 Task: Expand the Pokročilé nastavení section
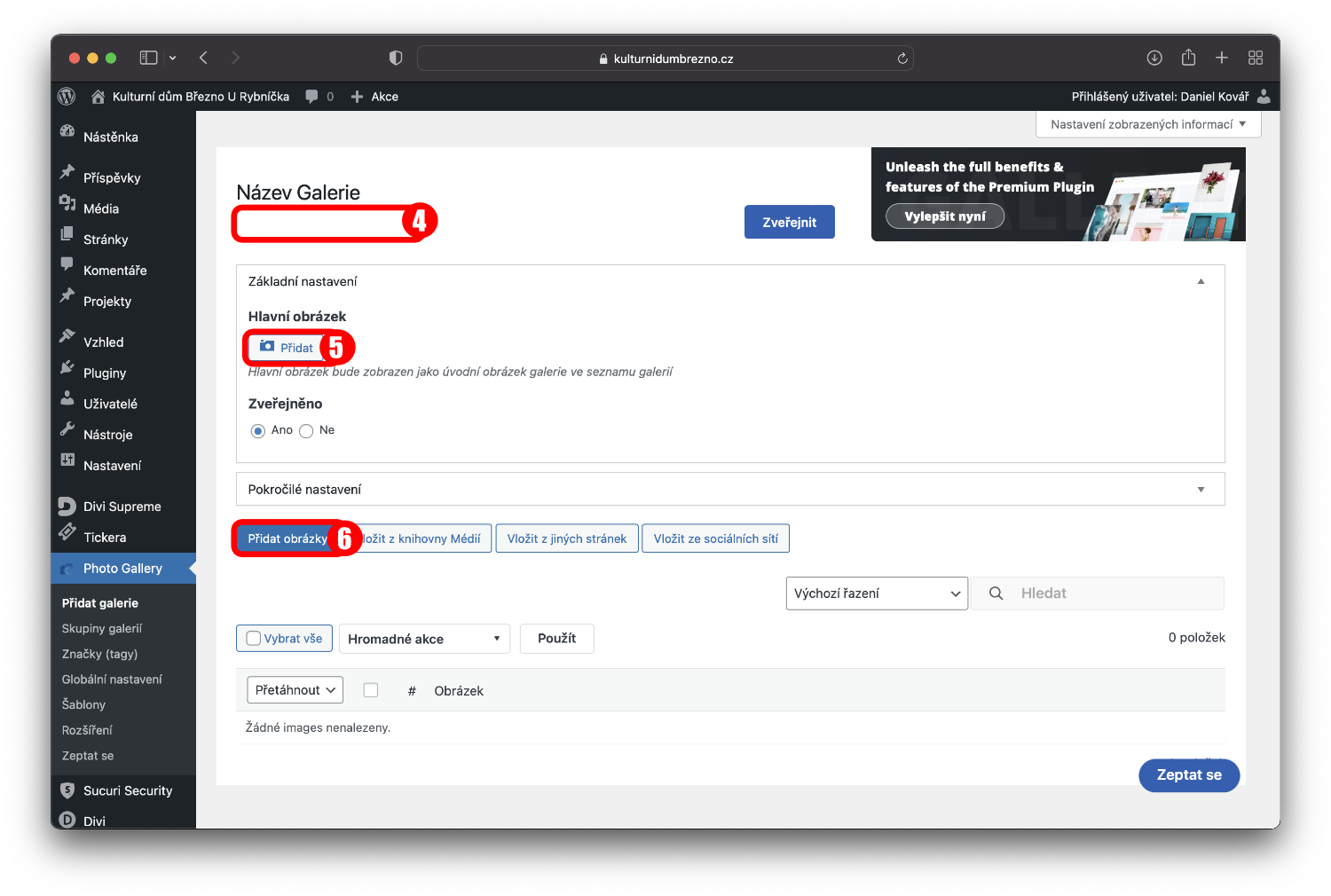[1201, 490]
